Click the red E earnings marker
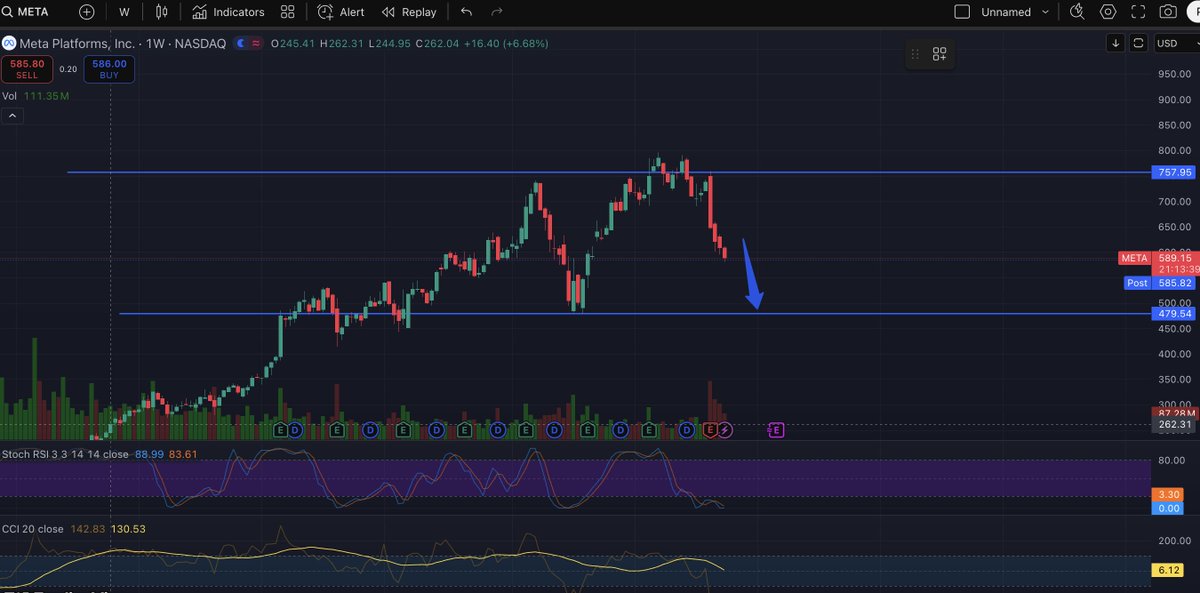The height and width of the screenshot is (593, 1200). [x=711, y=430]
